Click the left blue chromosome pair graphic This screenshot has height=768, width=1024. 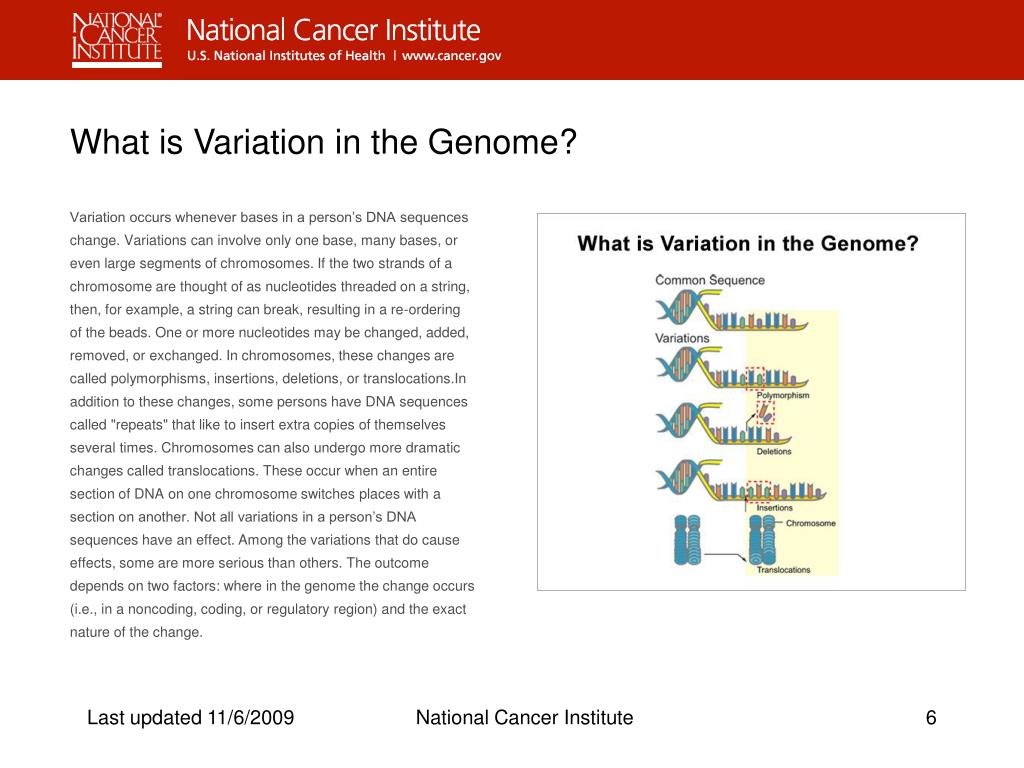[x=687, y=540]
